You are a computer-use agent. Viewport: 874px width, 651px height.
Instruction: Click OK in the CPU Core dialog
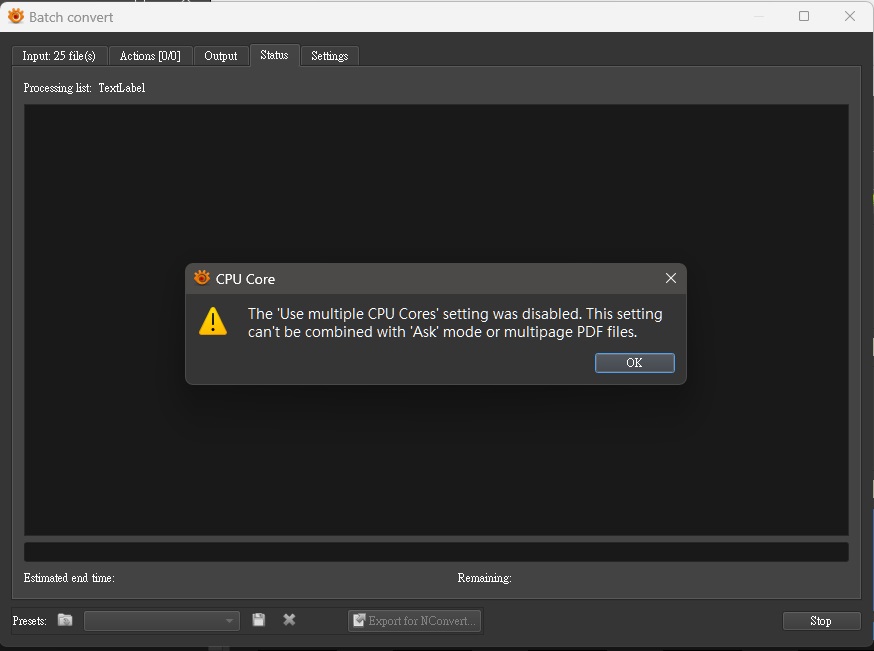pos(634,363)
